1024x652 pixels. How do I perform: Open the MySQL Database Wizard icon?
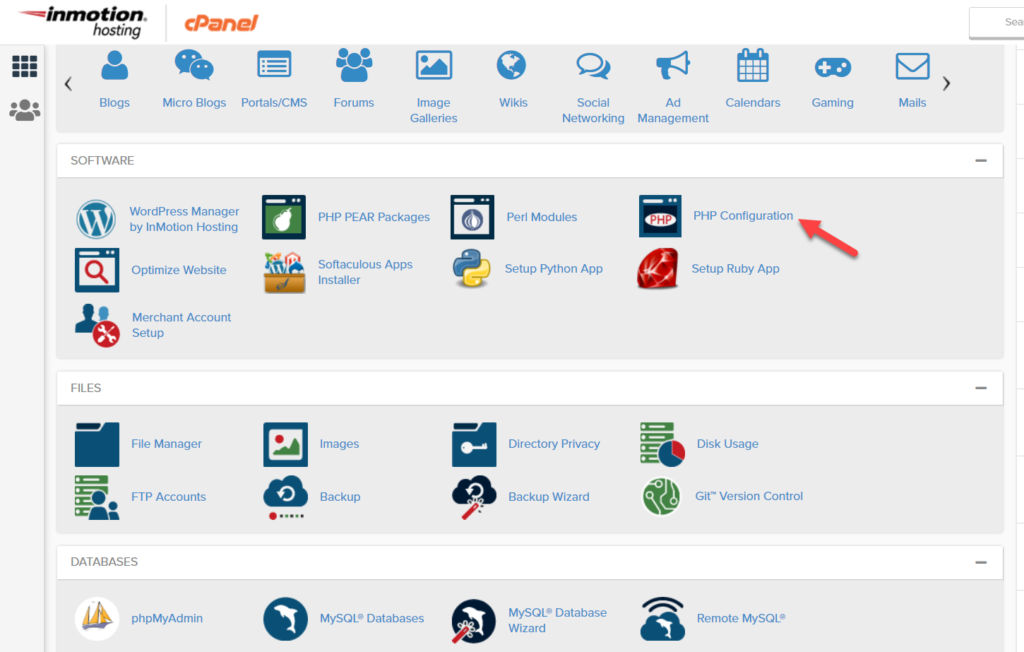473,621
